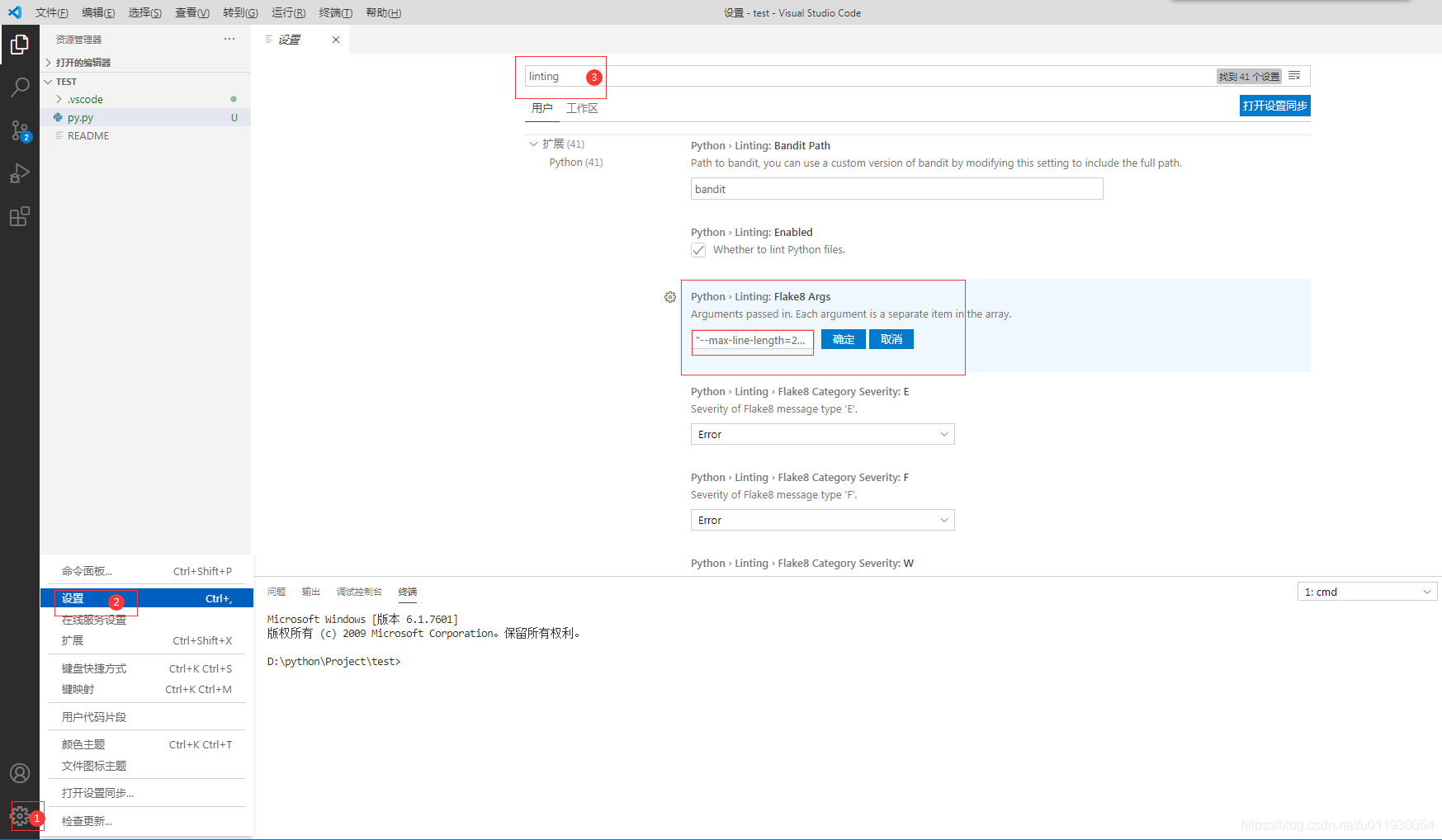This screenshot has height=840, width=1442.
Task: Select 在线服务设置 menu entry
Action: (x=147, y=620)
